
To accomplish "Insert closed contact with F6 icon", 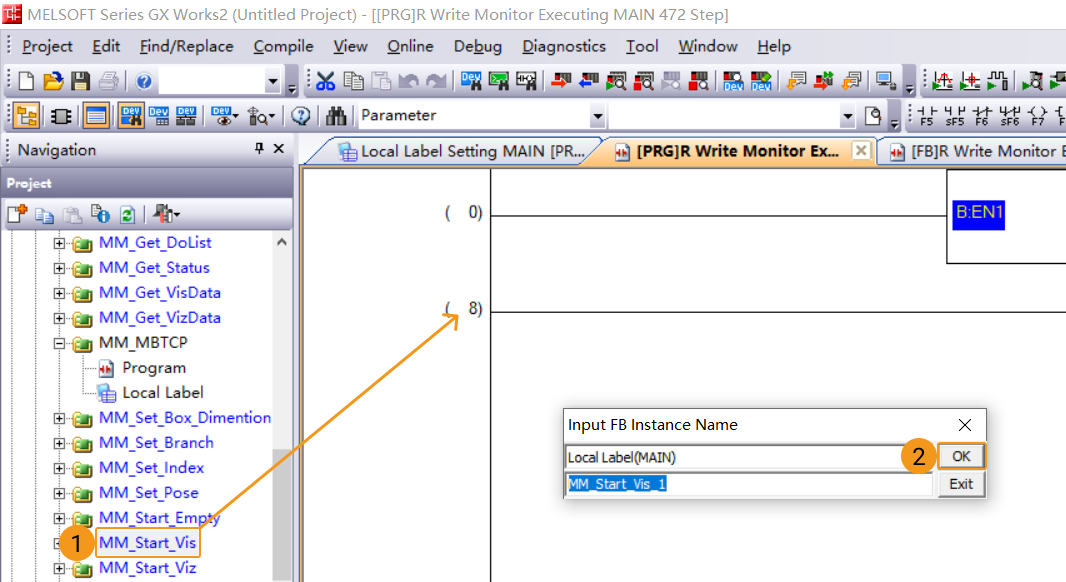I will pos(982,116).
